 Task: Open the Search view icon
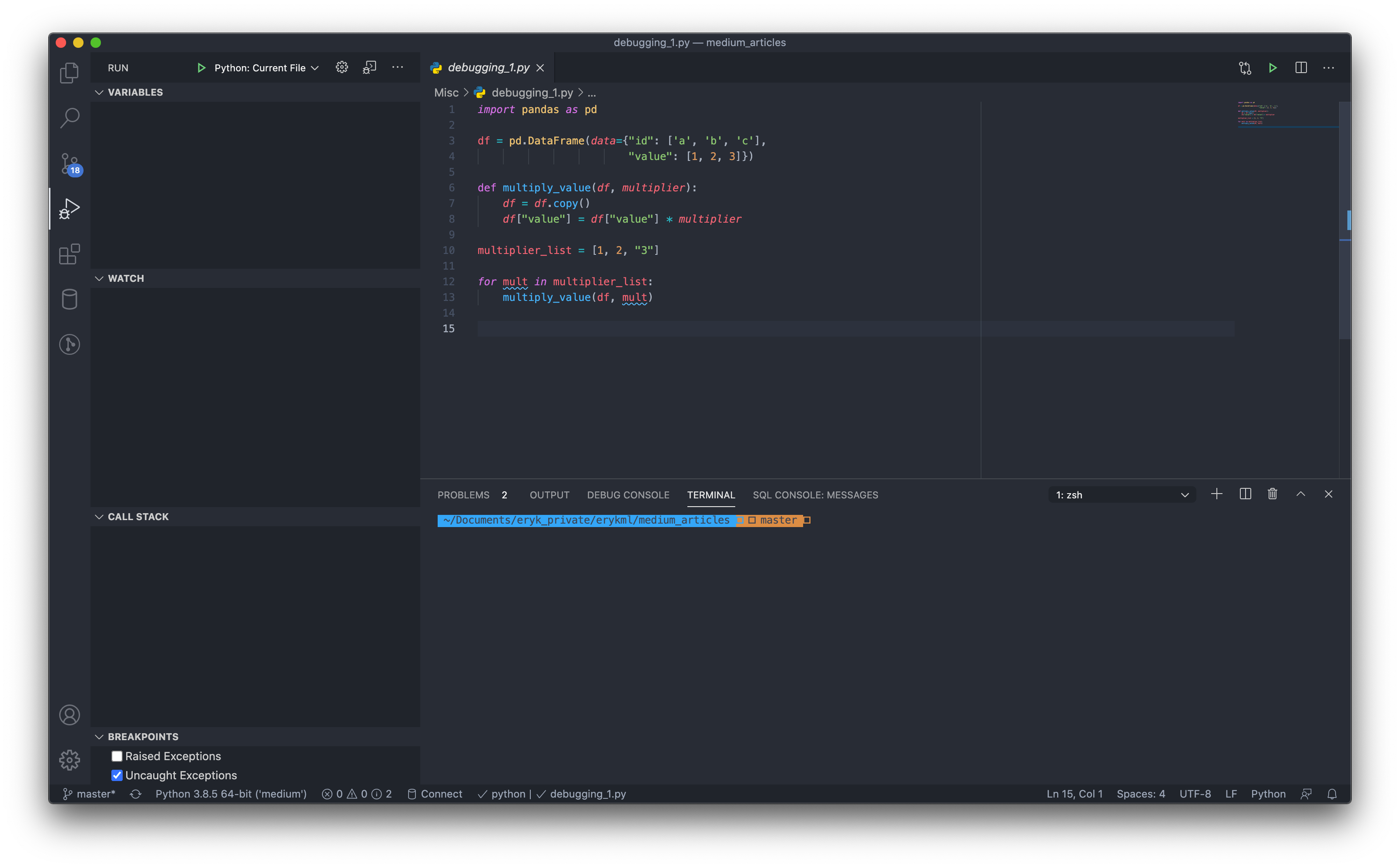click(x=70, y=118)
